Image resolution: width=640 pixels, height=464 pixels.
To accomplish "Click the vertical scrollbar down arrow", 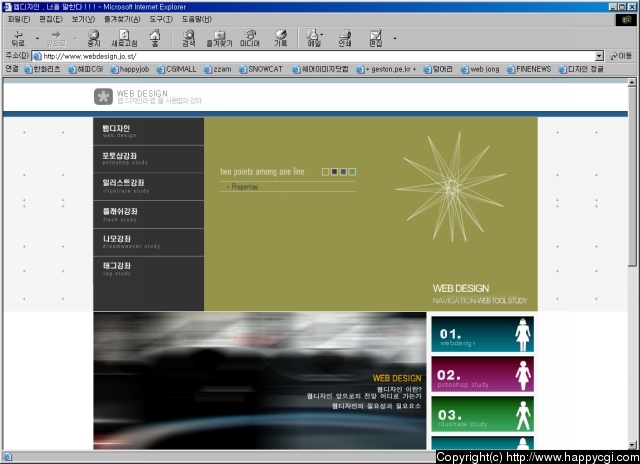I will coord(632,445).
